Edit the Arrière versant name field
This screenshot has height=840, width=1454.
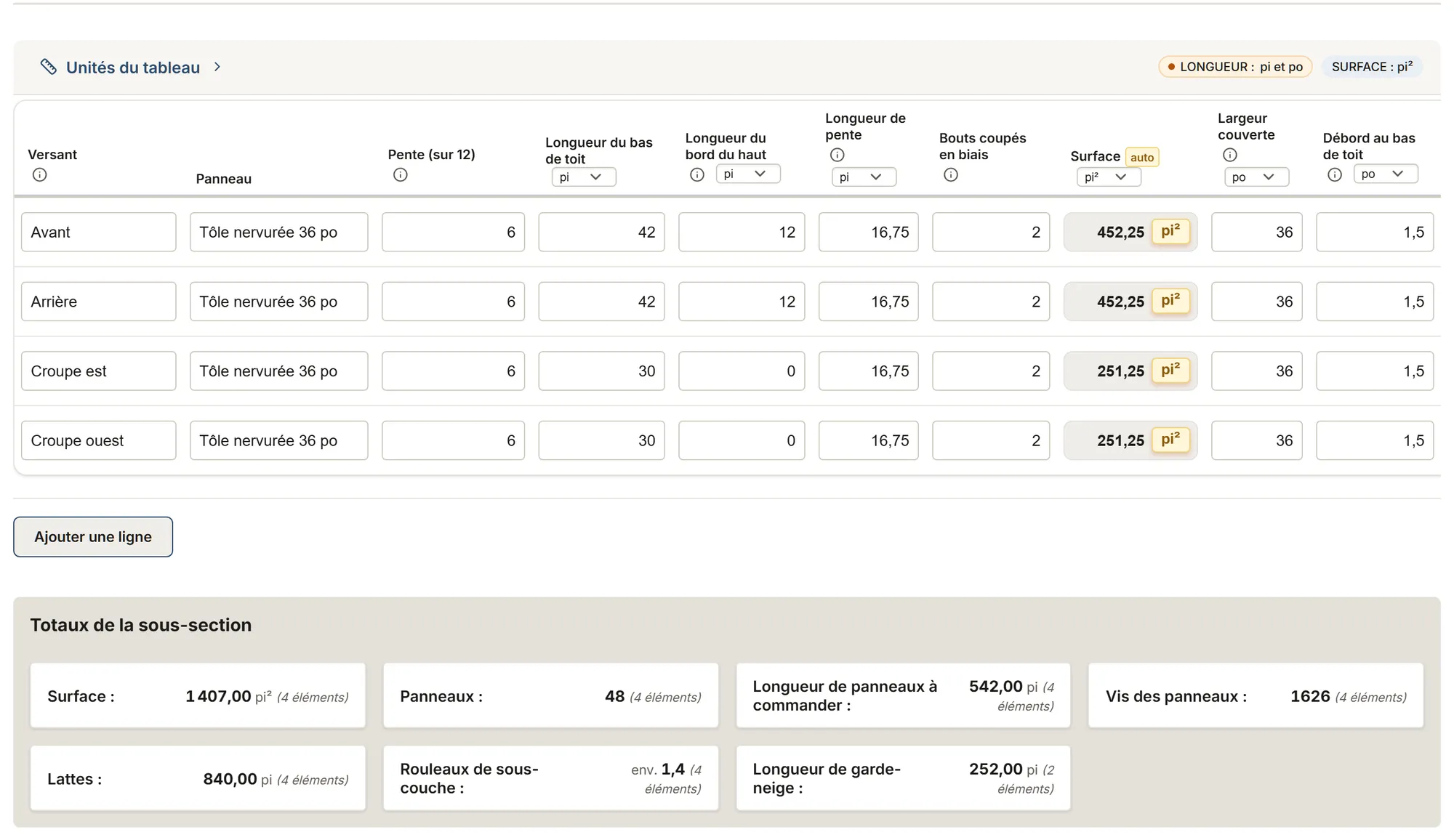(x=99, y=302)
